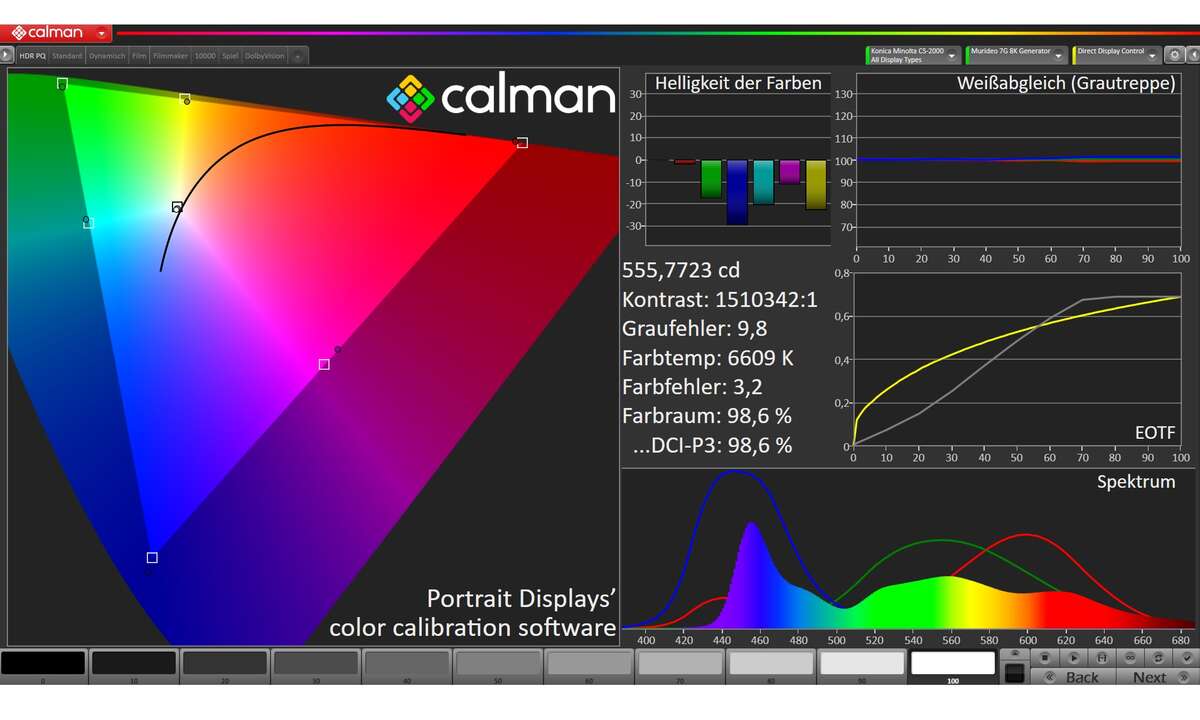Select the DolbyVision tab
Screen dimensions: 1200x720
pyautogui.click(x=264, y=56)
